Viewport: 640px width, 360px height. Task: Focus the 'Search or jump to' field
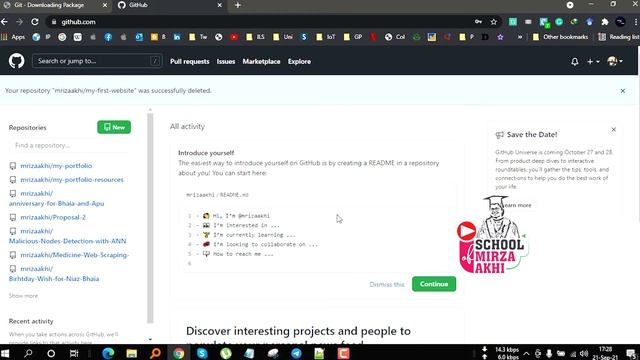(x=97, y=61)
